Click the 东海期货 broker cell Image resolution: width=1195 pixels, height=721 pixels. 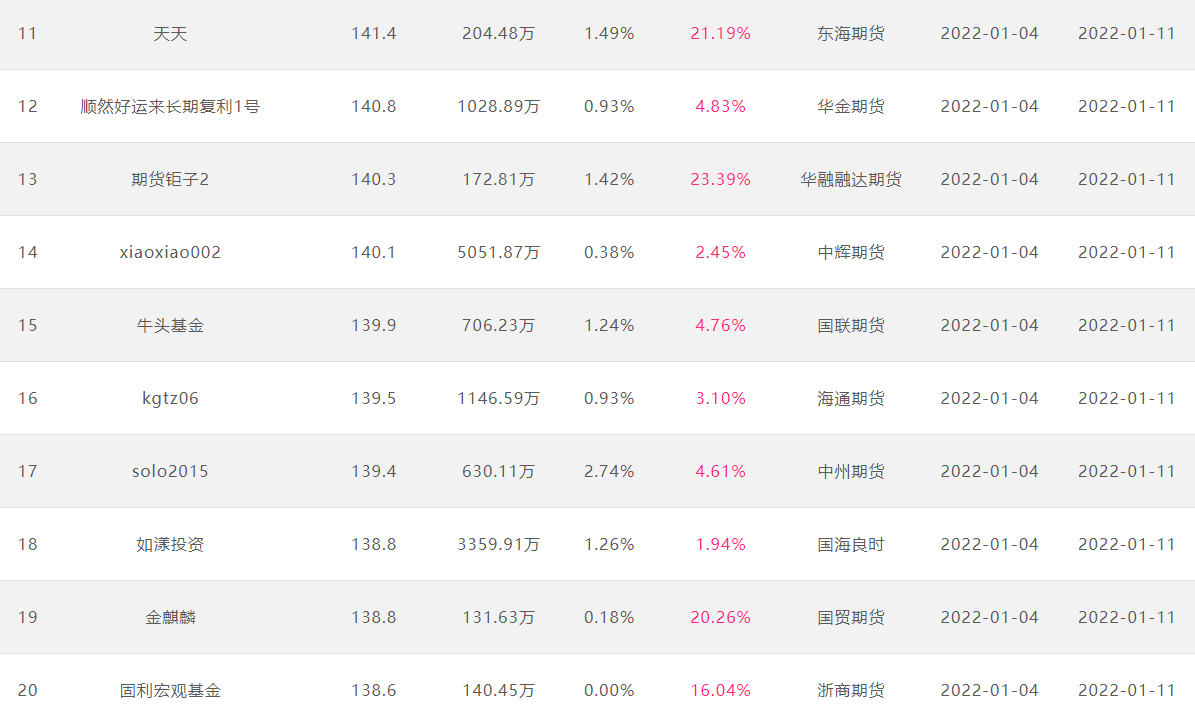tap(851, 34)
